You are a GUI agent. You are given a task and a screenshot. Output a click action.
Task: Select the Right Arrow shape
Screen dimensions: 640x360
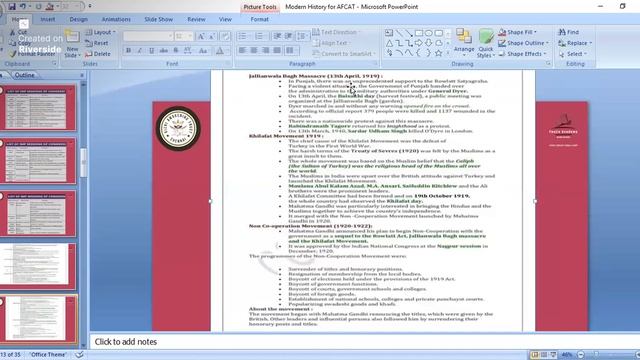(419, 43)
